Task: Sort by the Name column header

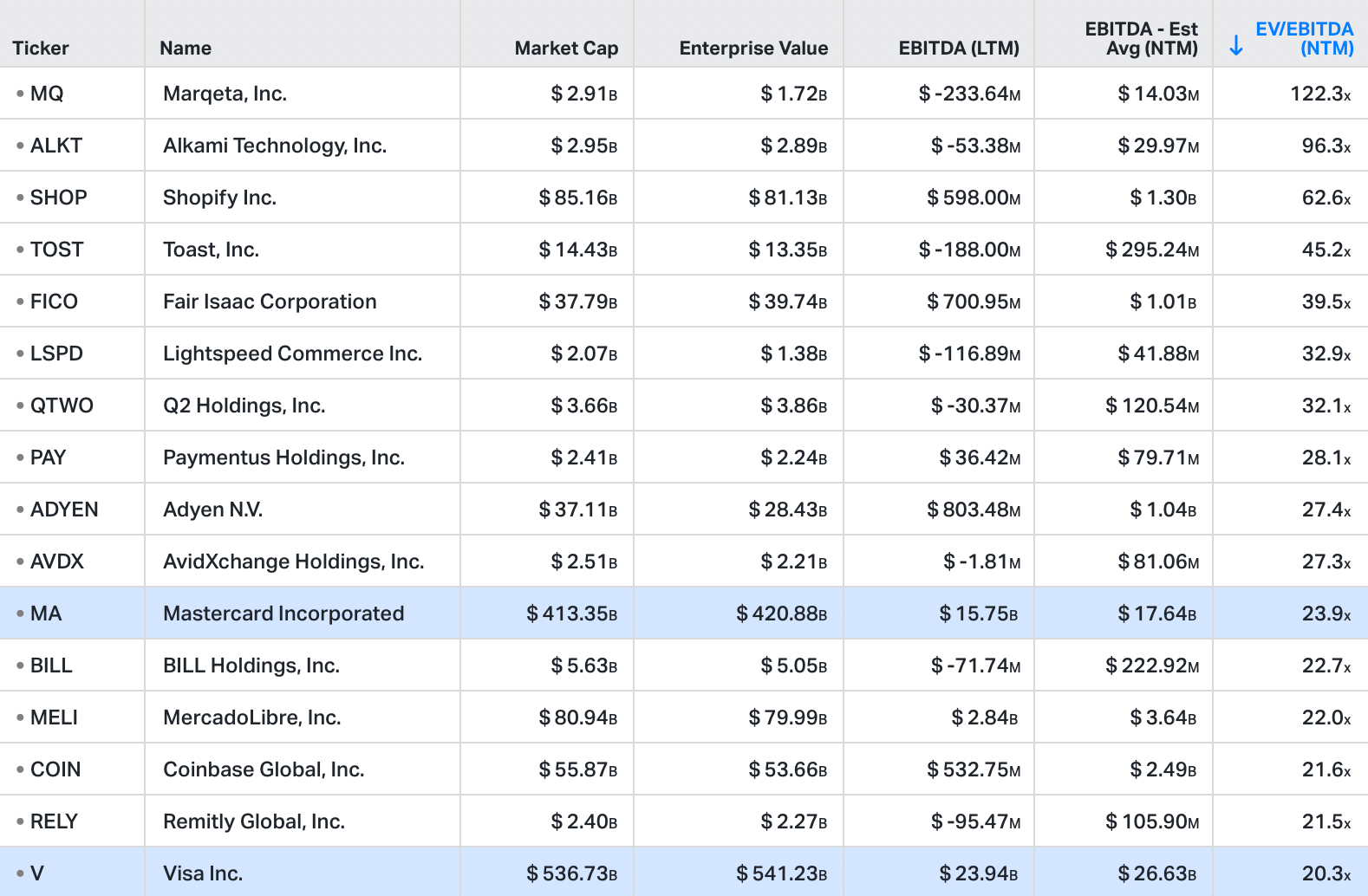Action: coord(186,49)
